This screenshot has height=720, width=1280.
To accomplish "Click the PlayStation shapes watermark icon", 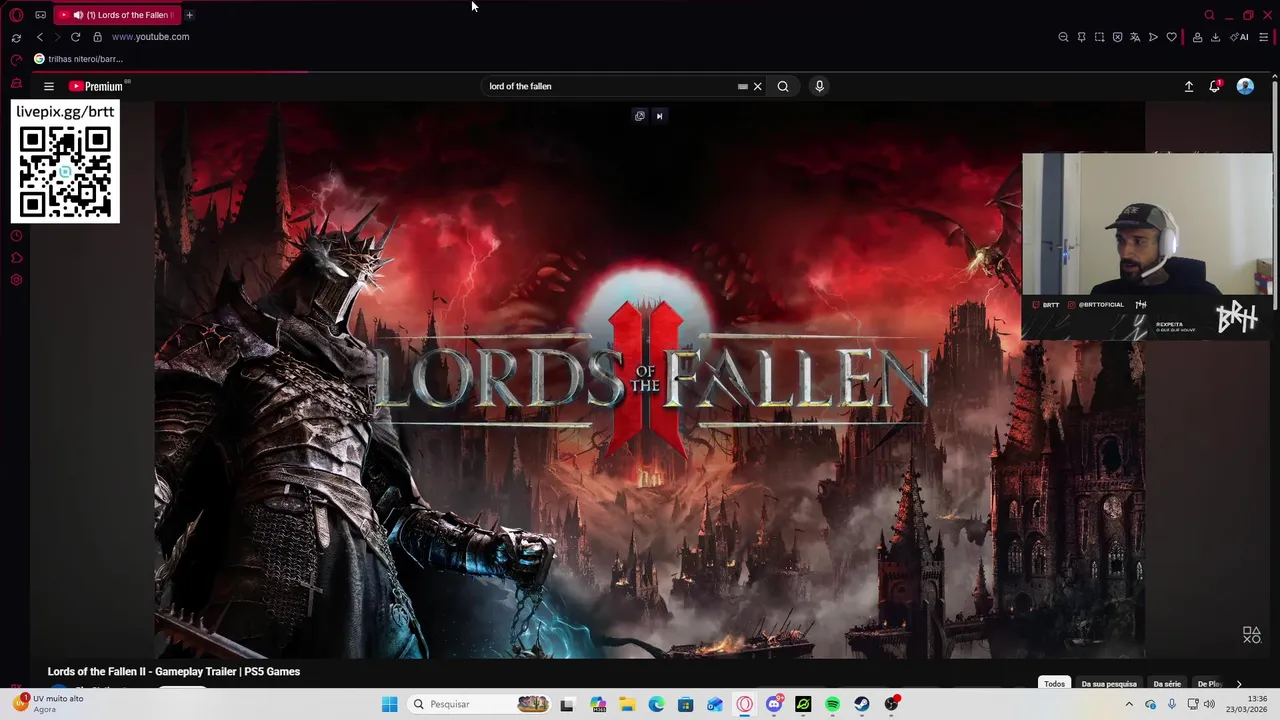I will coord(1251,635).
